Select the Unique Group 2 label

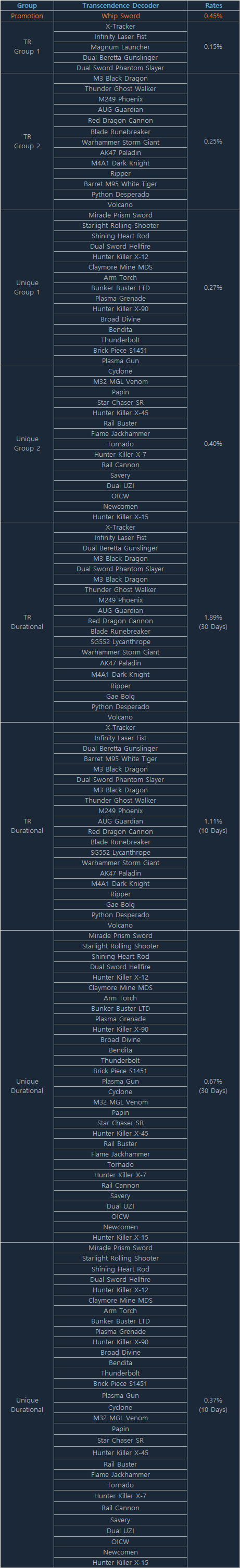27,443
